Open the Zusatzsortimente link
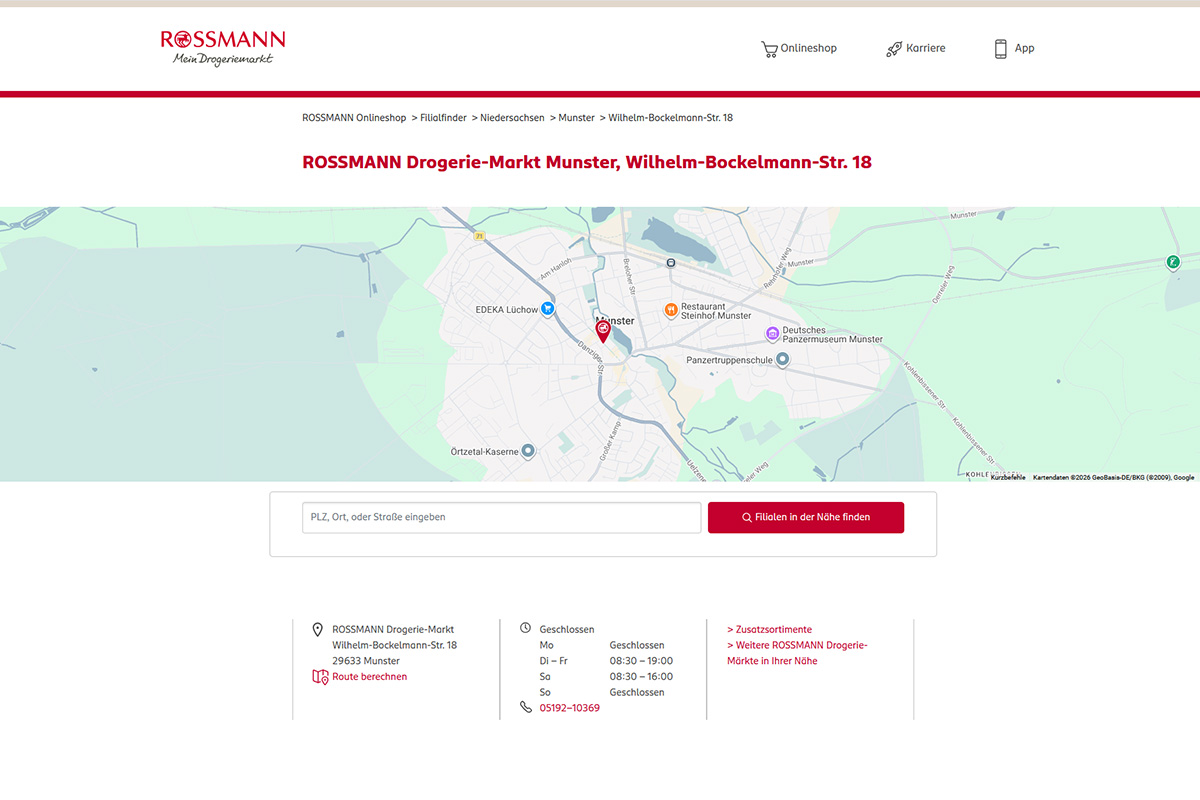This screenshot has height=800, width=1200. coord(770,630)
